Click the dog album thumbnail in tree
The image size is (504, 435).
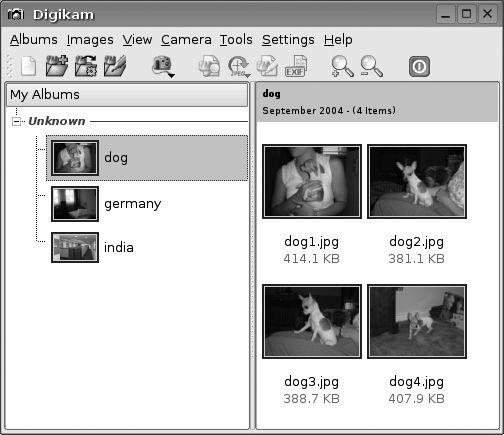(75, 158)
